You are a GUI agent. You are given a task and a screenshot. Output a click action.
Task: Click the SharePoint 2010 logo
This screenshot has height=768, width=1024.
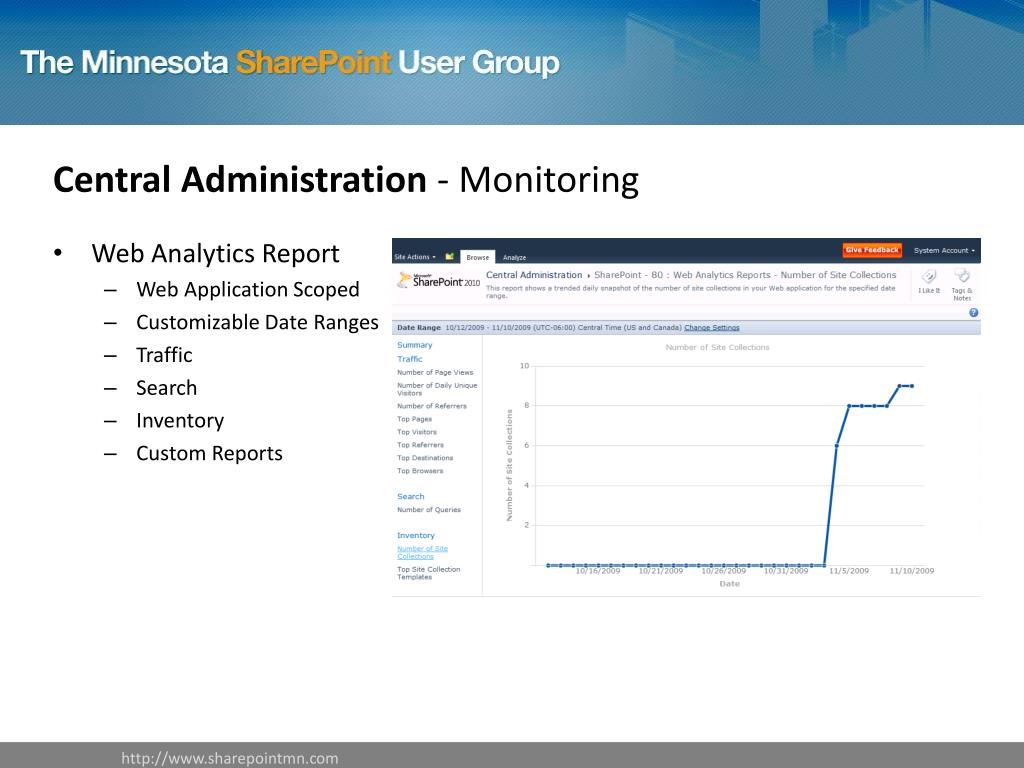pyautogui.click(x=438, y=281)
